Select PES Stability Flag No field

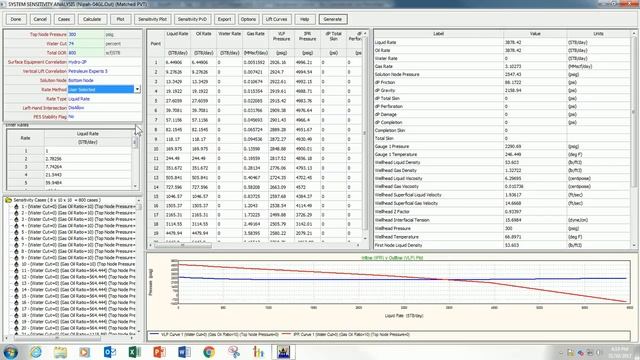(x=104, y=117)
